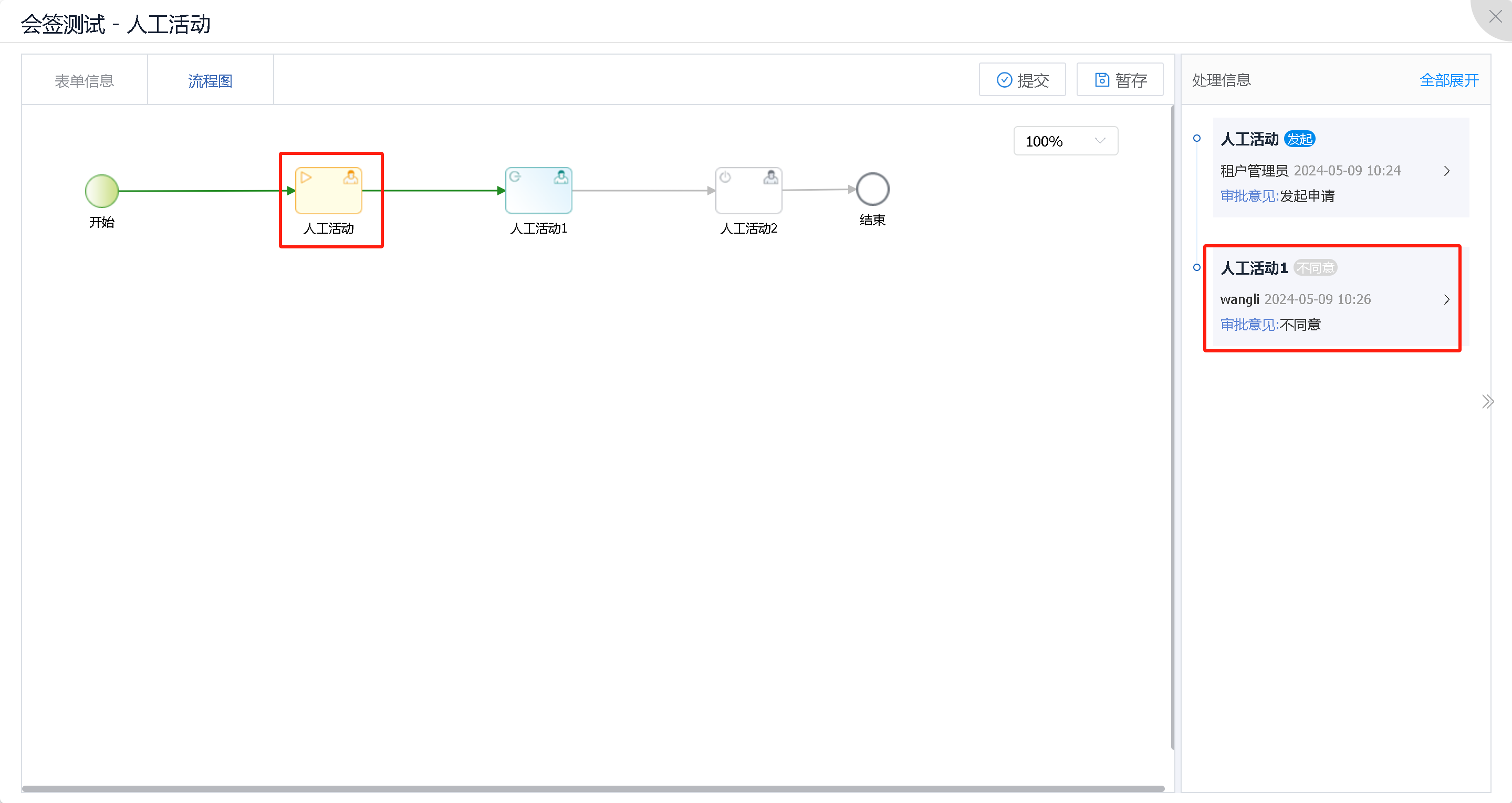Select the gray 人工活动2 task node
Image resolution: width=1512 pixels, height=803 pixels.
click(748, 192)
